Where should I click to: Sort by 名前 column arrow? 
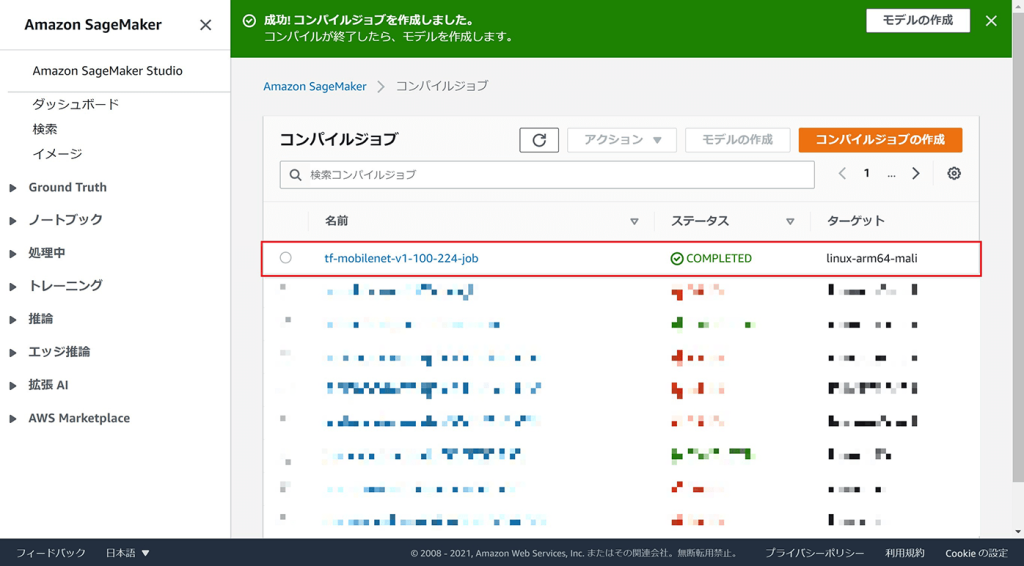(634, 221)
